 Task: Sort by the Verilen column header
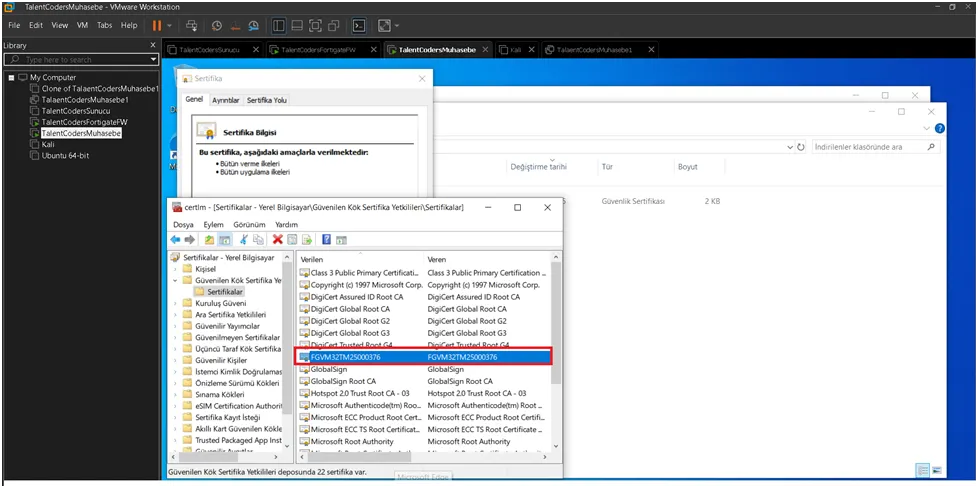point(360,258)
